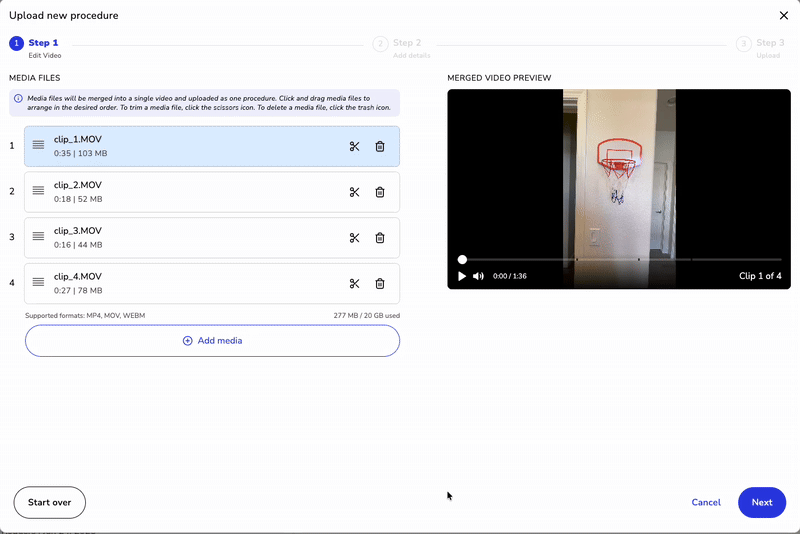This screenshot has height=534, width=800.
Task: Click the second clip boundary marker on timeline
Action: point(638,260)
